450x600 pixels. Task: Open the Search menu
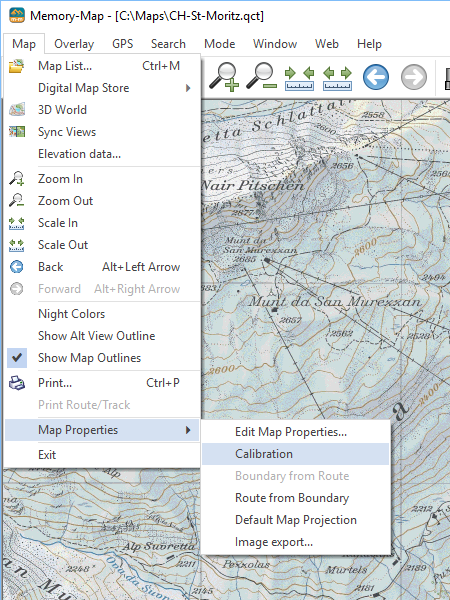(x=168, y=44)
